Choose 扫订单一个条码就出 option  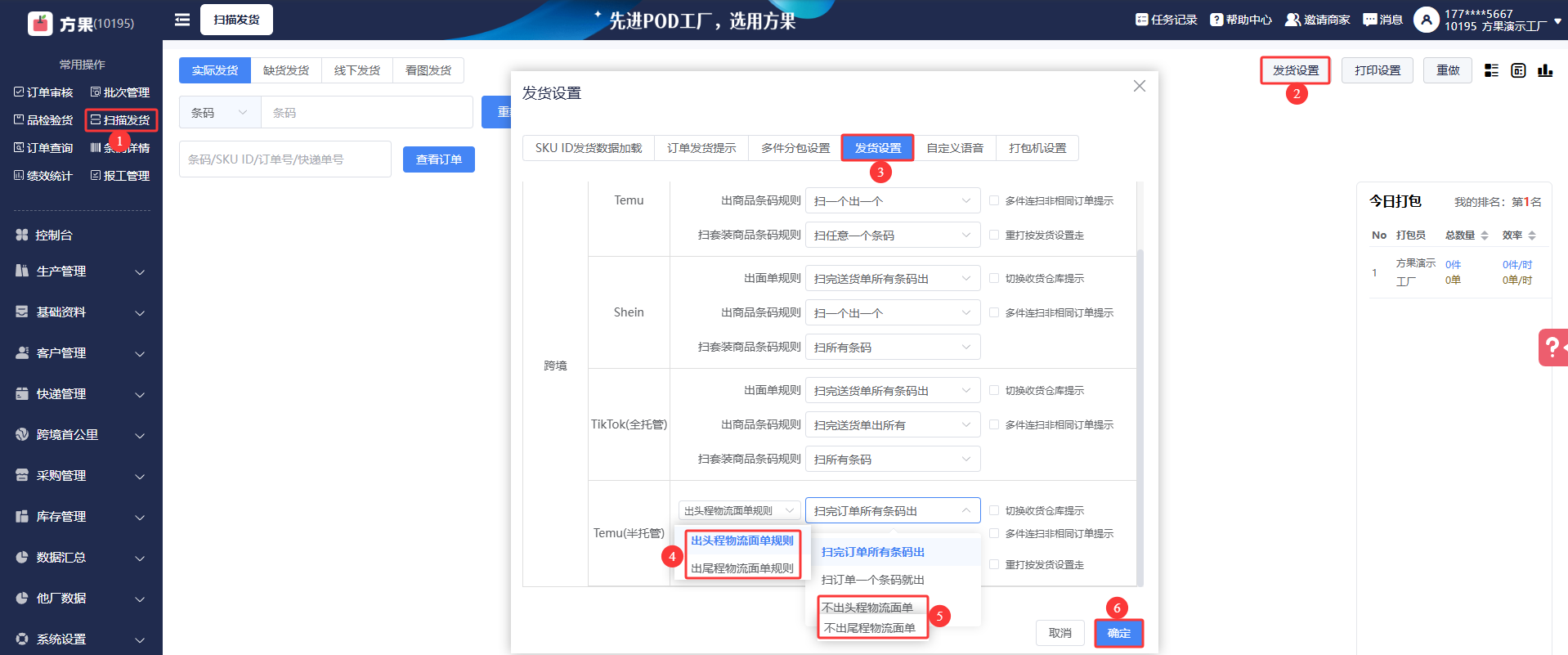click(872, 580)
